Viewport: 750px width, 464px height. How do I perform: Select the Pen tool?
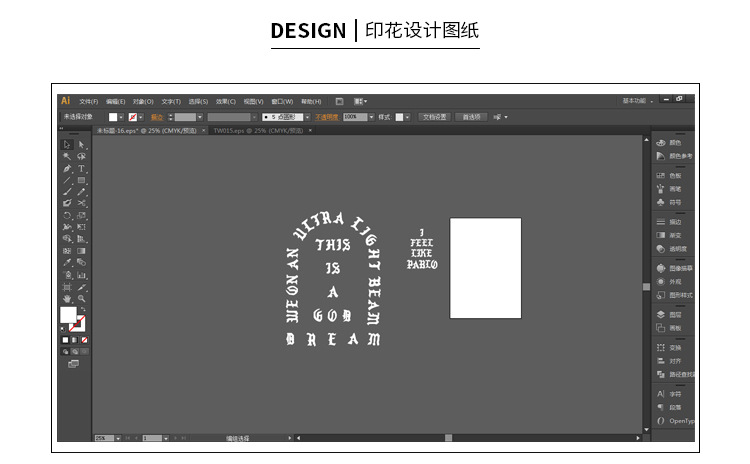[x=67, y=168]
